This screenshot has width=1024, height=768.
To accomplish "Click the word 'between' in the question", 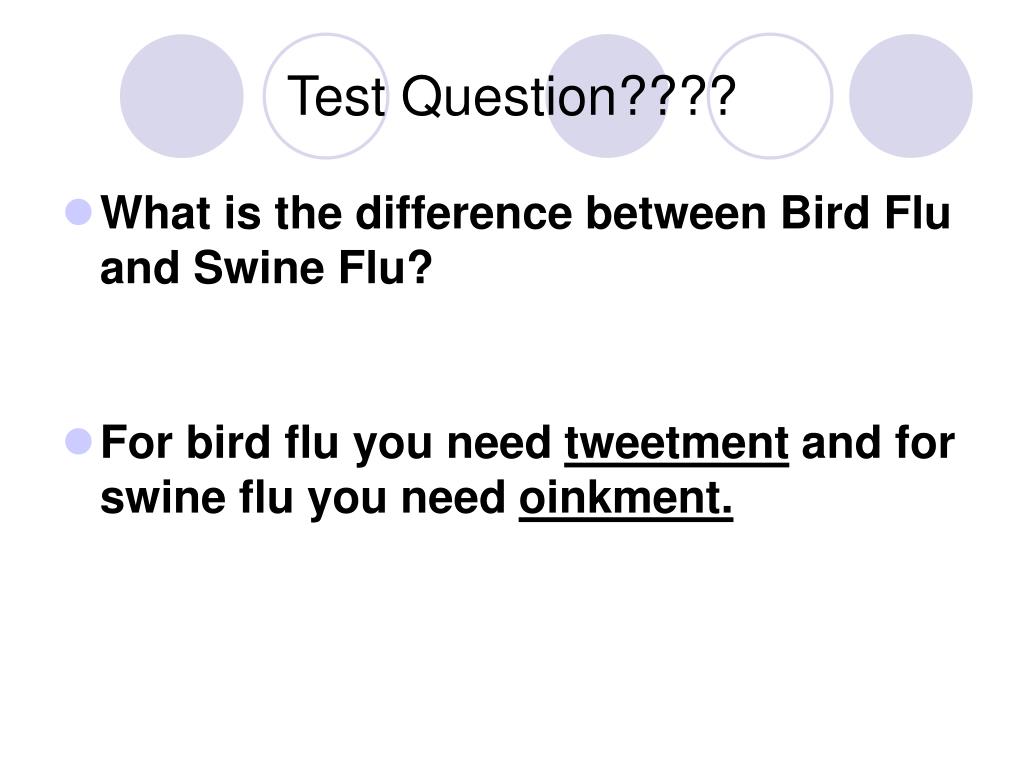I will (x=676, y=212).
